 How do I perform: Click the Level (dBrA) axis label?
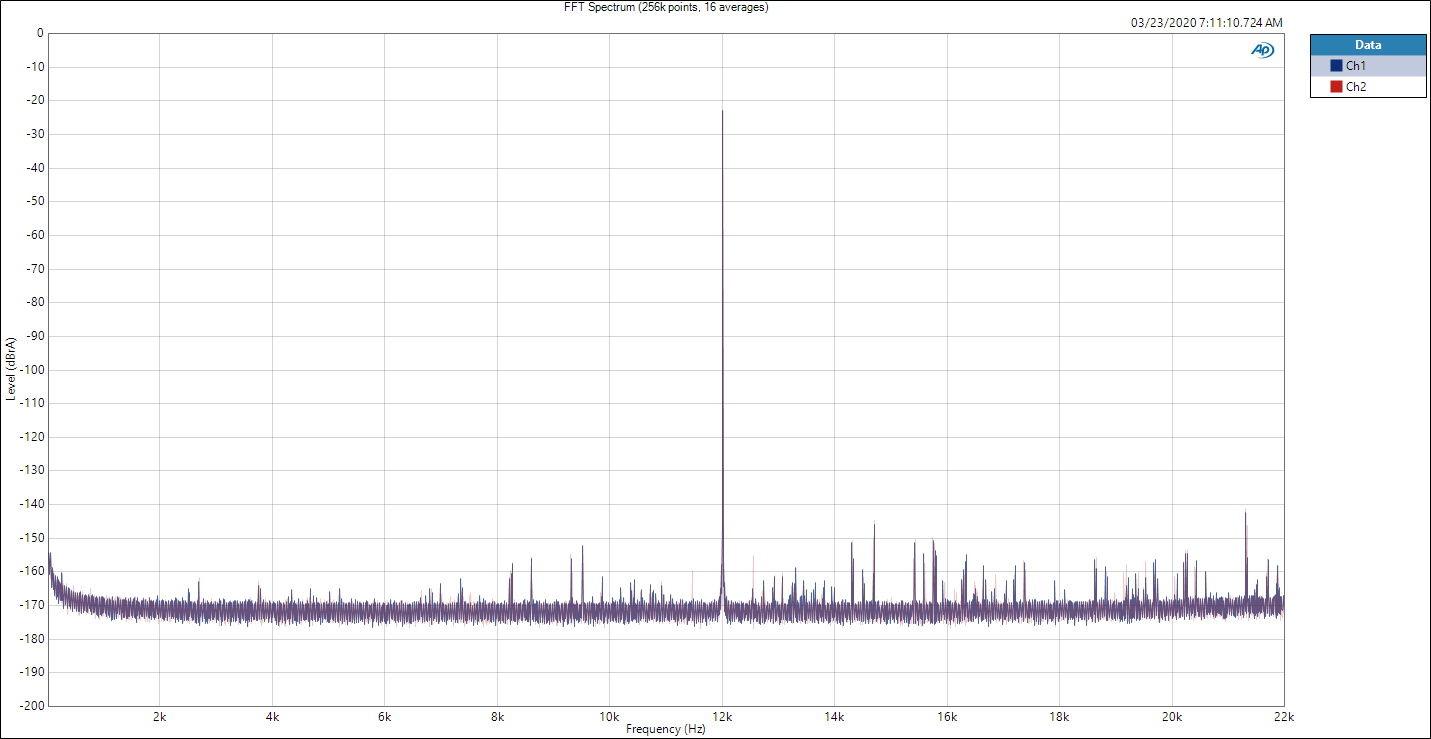tap(10, 369)
